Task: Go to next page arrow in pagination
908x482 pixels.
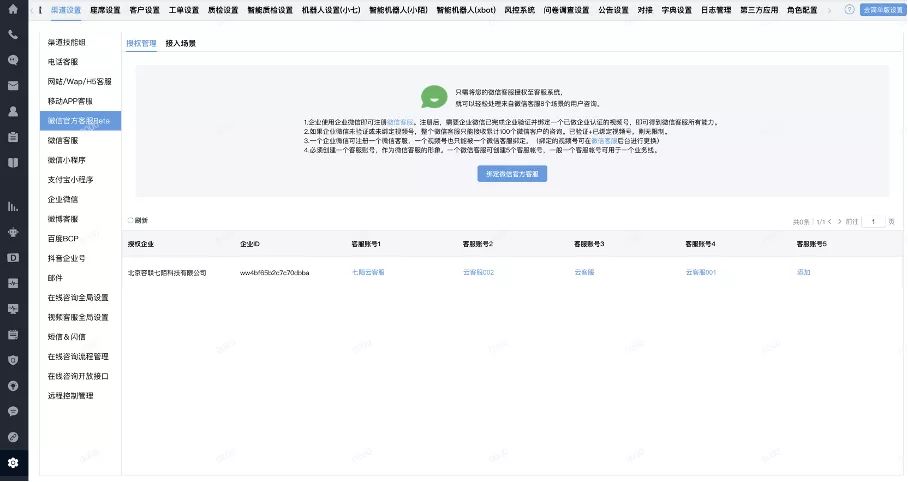Action: coord(839,221)
